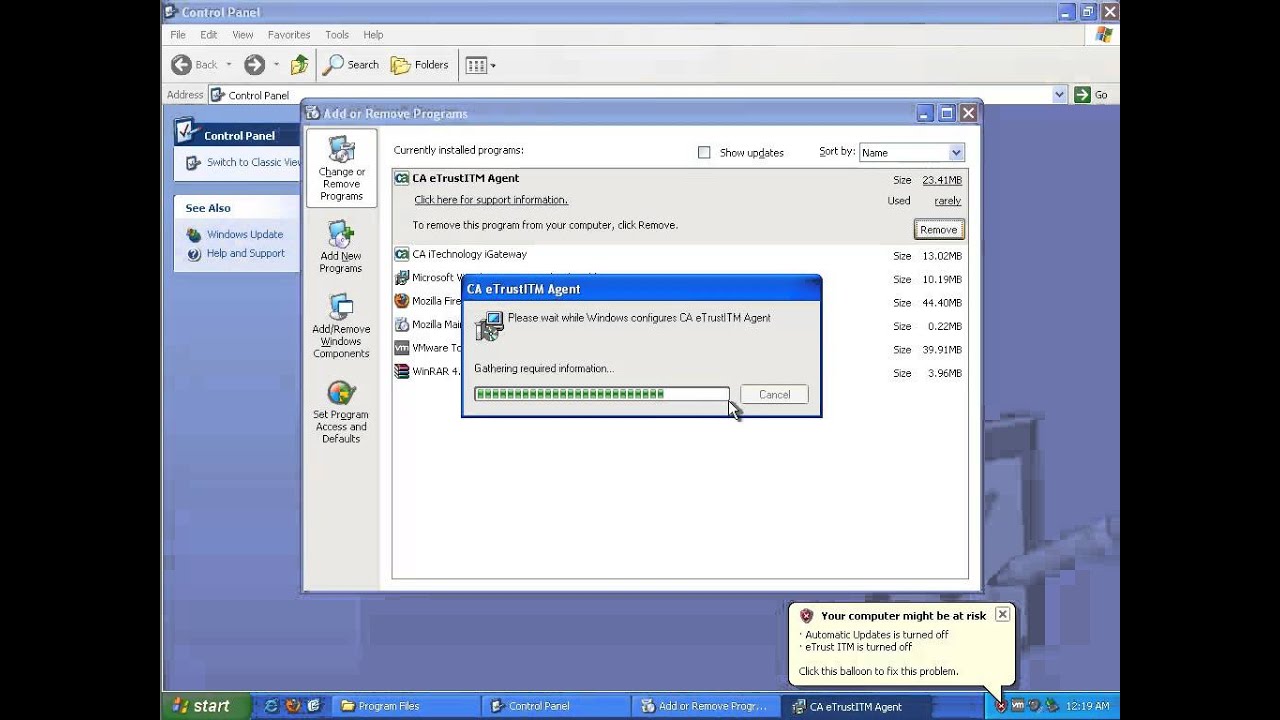Image resolution: width=1280 pixels, height=720 pixels.
Task: Click the VMware Tools tray icon
Action: point(1018,706)
